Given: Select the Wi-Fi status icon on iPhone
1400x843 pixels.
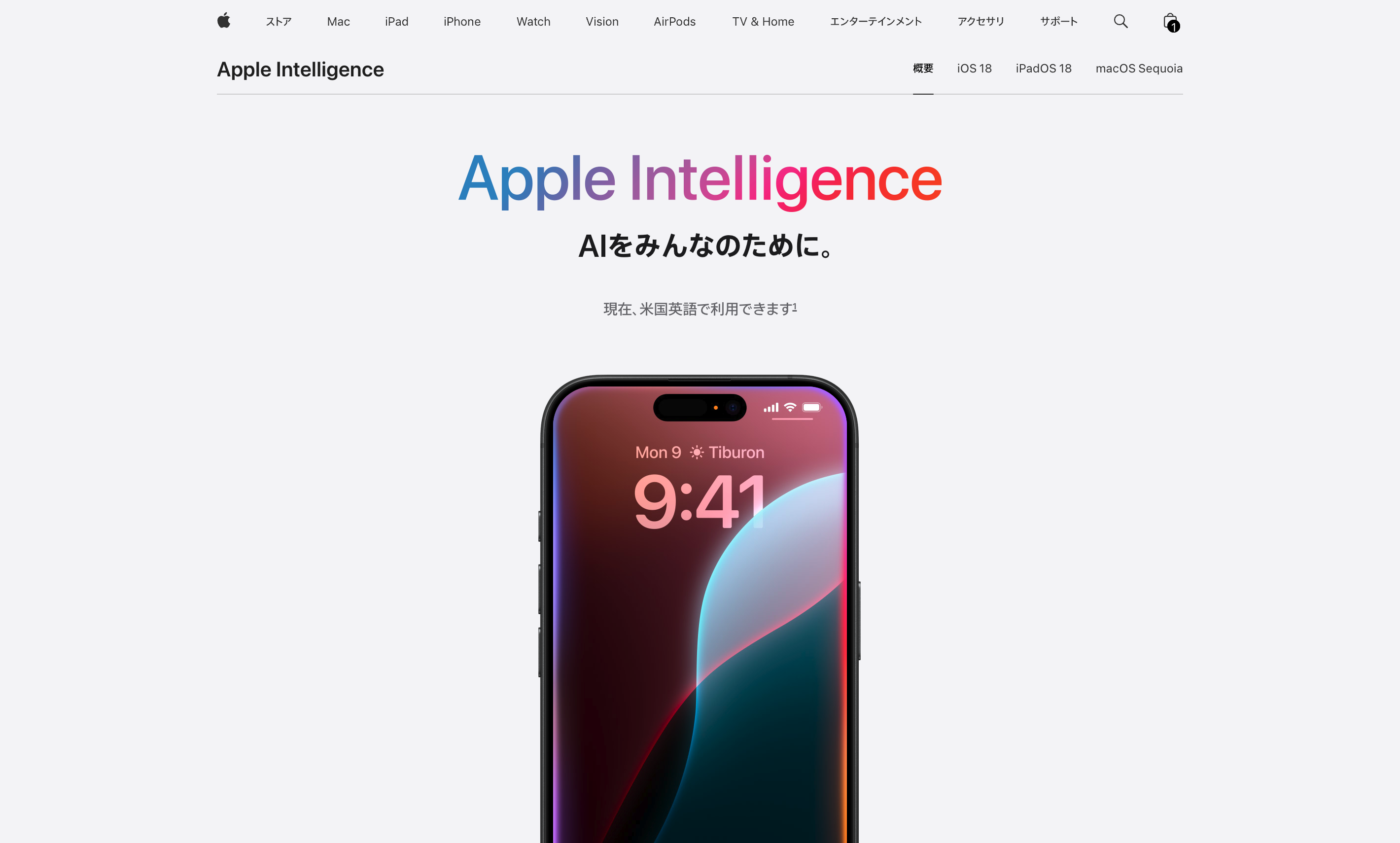Looking at the screenshot, I should pos(791,408).
